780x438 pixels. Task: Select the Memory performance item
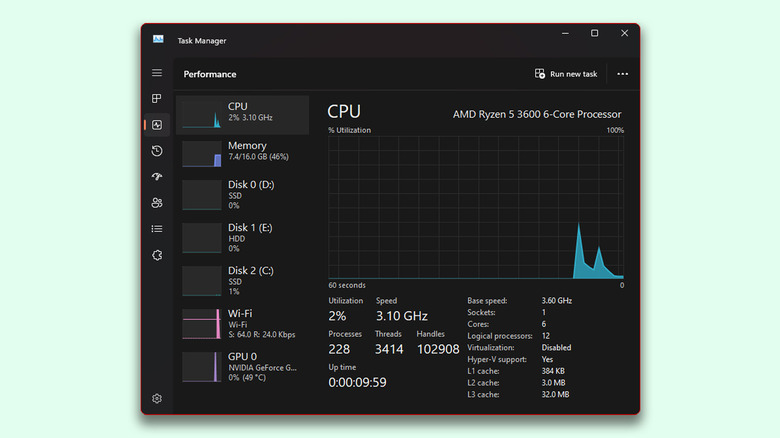click(241, 152)
